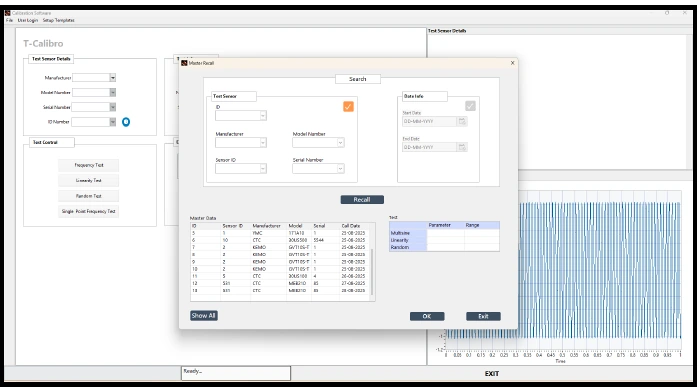Expand ID dropdown in Test Sensor search
The width and height of the screenshot is (699, 387).
pos(263,116)
